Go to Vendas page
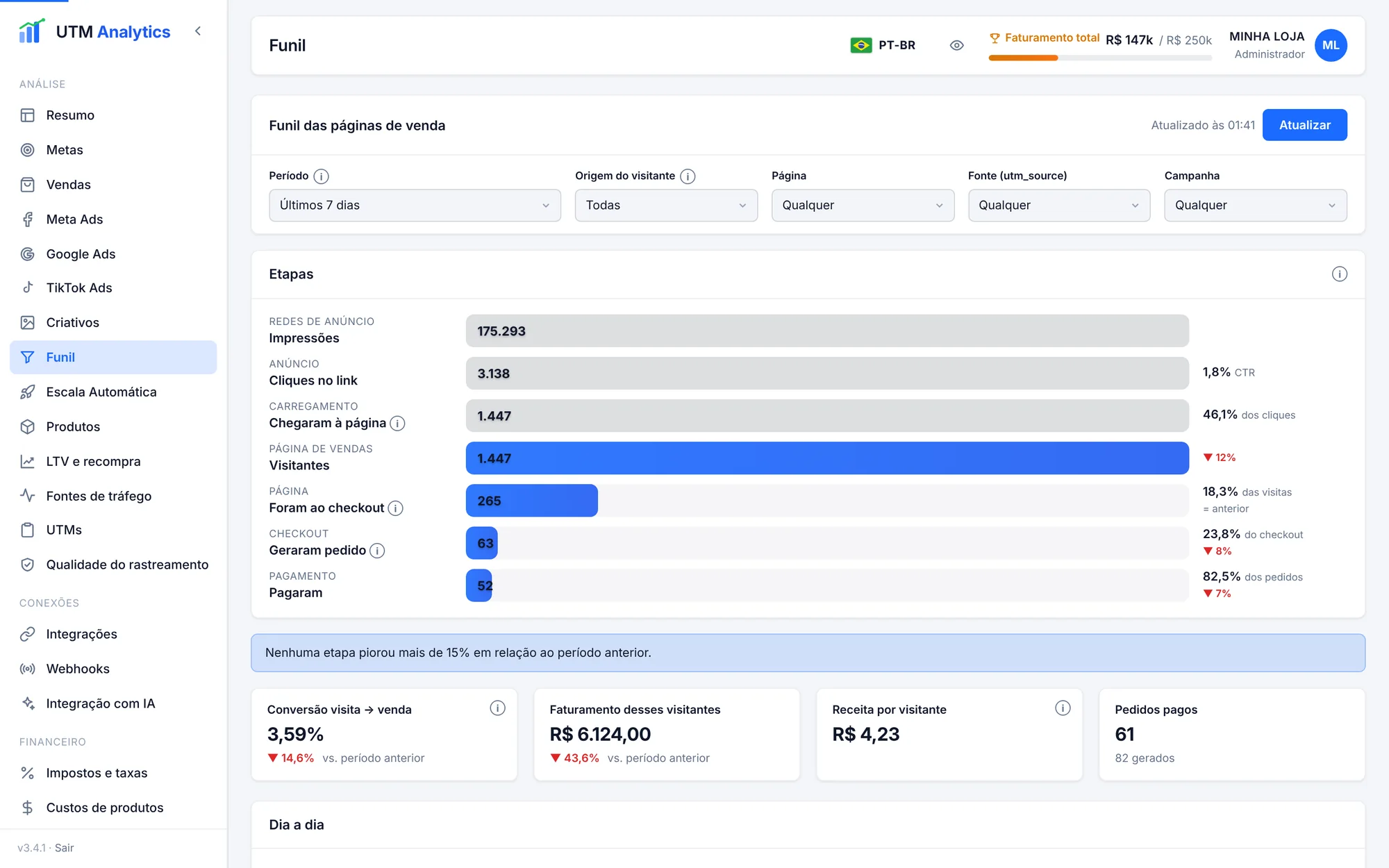1389x868 pixels. point(113,185)
